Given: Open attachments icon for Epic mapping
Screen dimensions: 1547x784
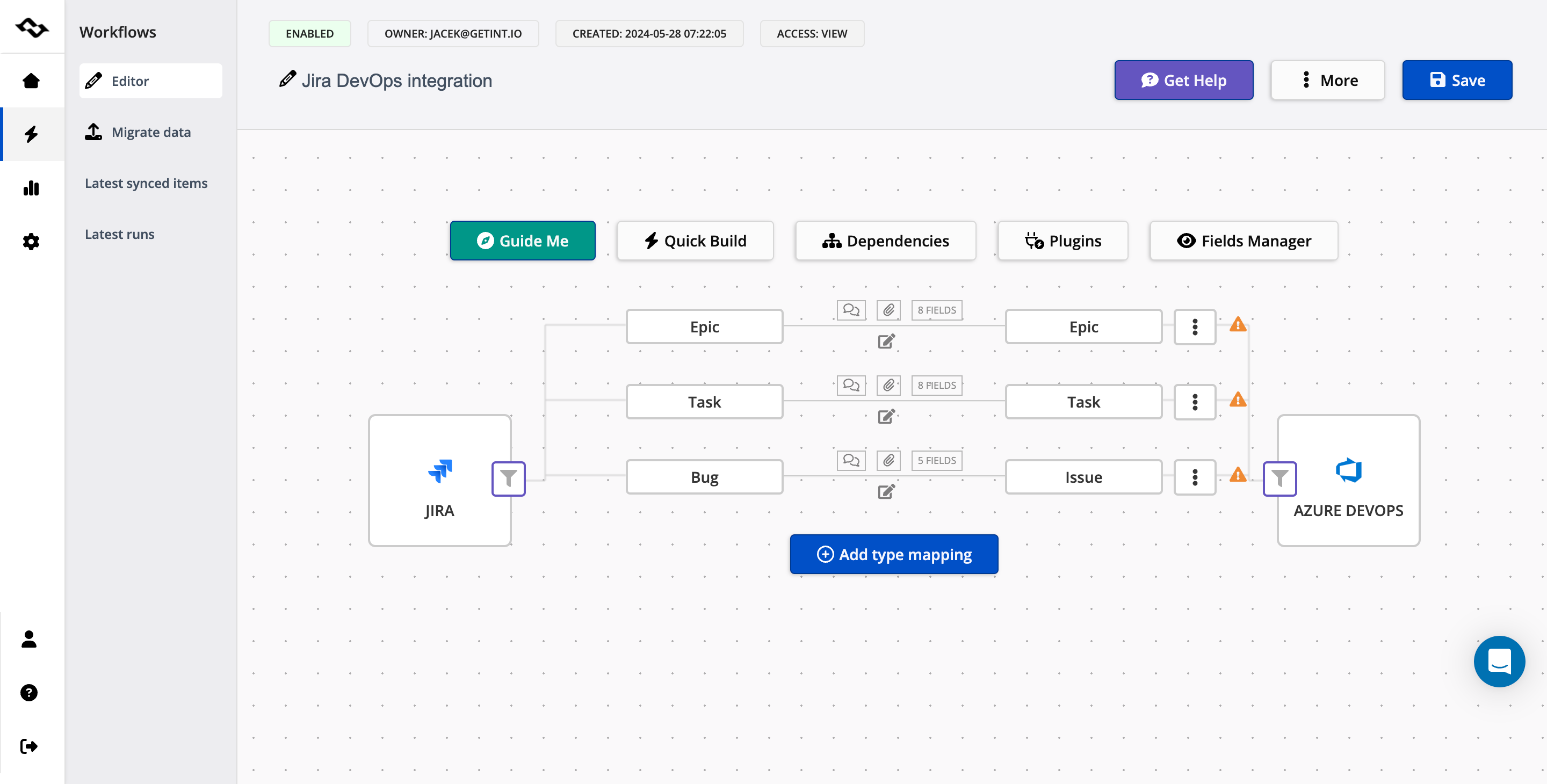Looking at the screenshot, I should point(889,310).
